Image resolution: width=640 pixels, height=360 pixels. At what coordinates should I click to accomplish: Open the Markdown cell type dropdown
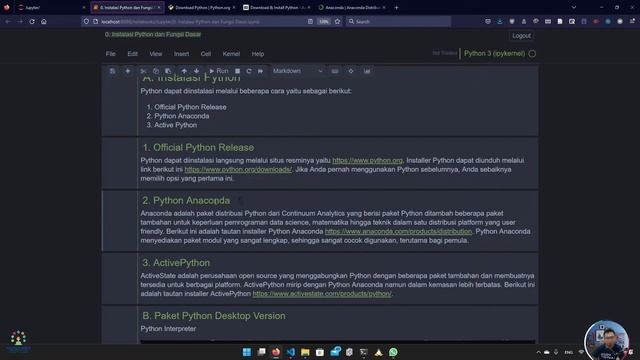pyautogui.click(x=298, y=71)
